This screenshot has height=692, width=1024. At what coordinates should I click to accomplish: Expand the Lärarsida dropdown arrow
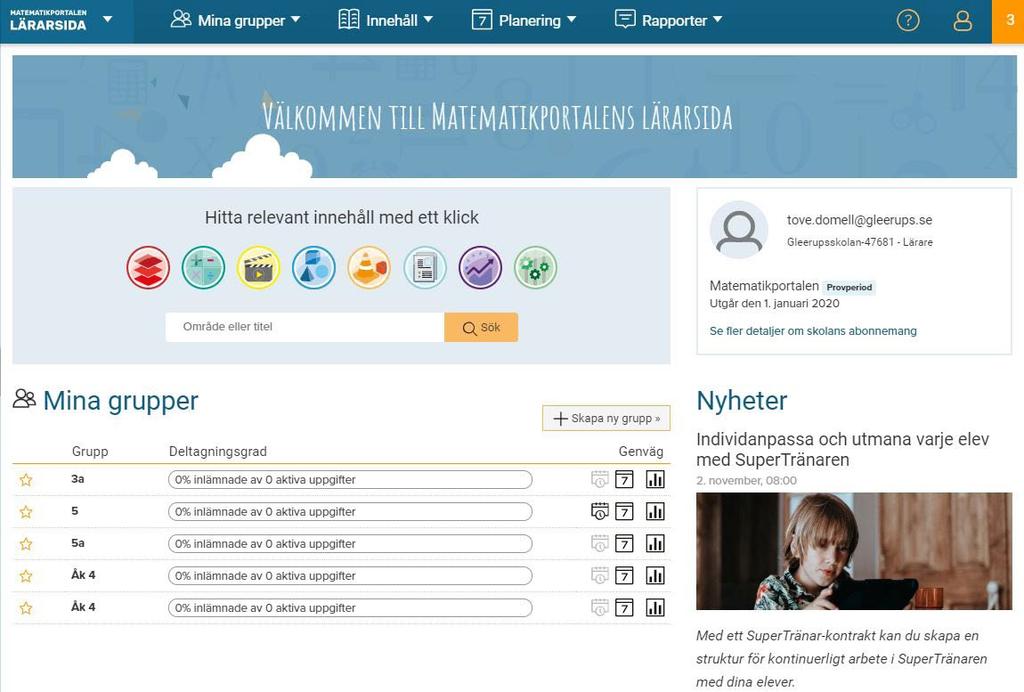(x=108, y=20)
